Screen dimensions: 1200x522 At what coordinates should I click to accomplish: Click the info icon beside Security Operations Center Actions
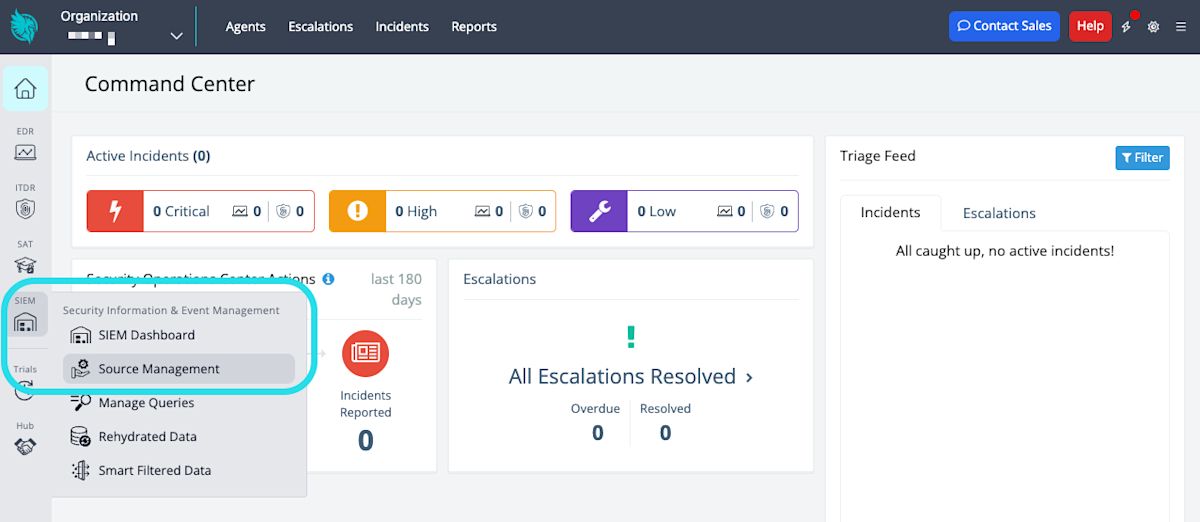click(328, 280)
